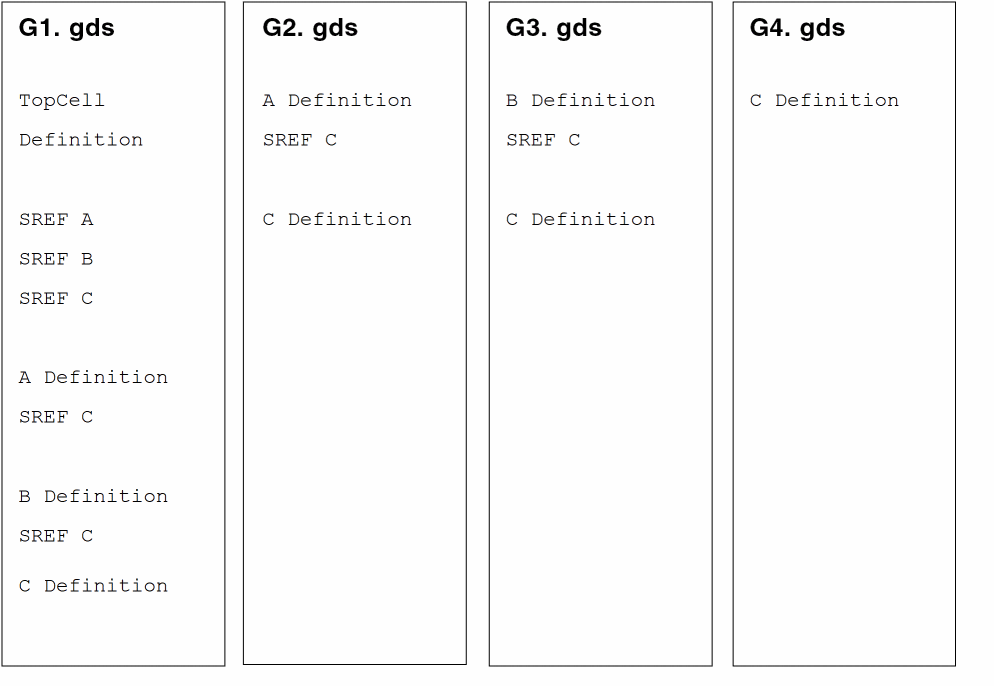Image resolution: width=994 pixels, height=686 pixels.
Task: Select C Definition in the G2 box
Action: click(x=337, y=219)
